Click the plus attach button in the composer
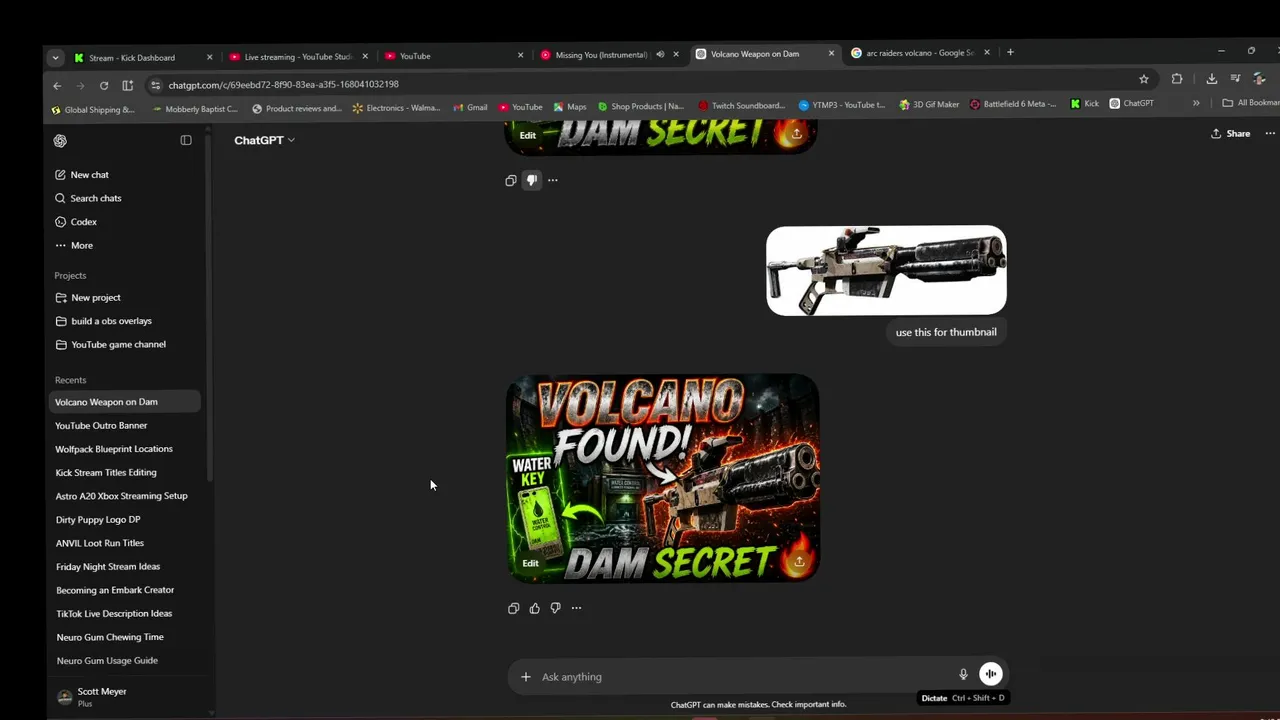 525,677
